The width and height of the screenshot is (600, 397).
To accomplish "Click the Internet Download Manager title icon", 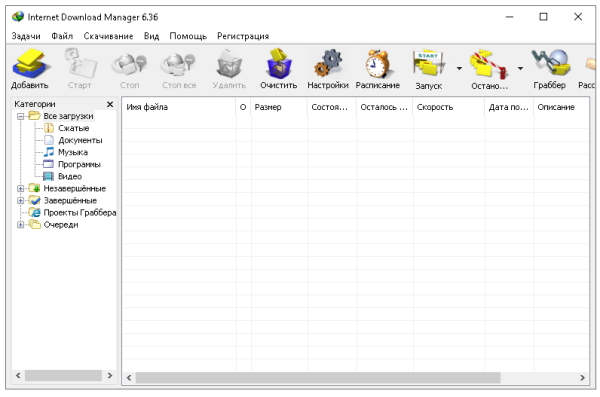I will (18, 16).
